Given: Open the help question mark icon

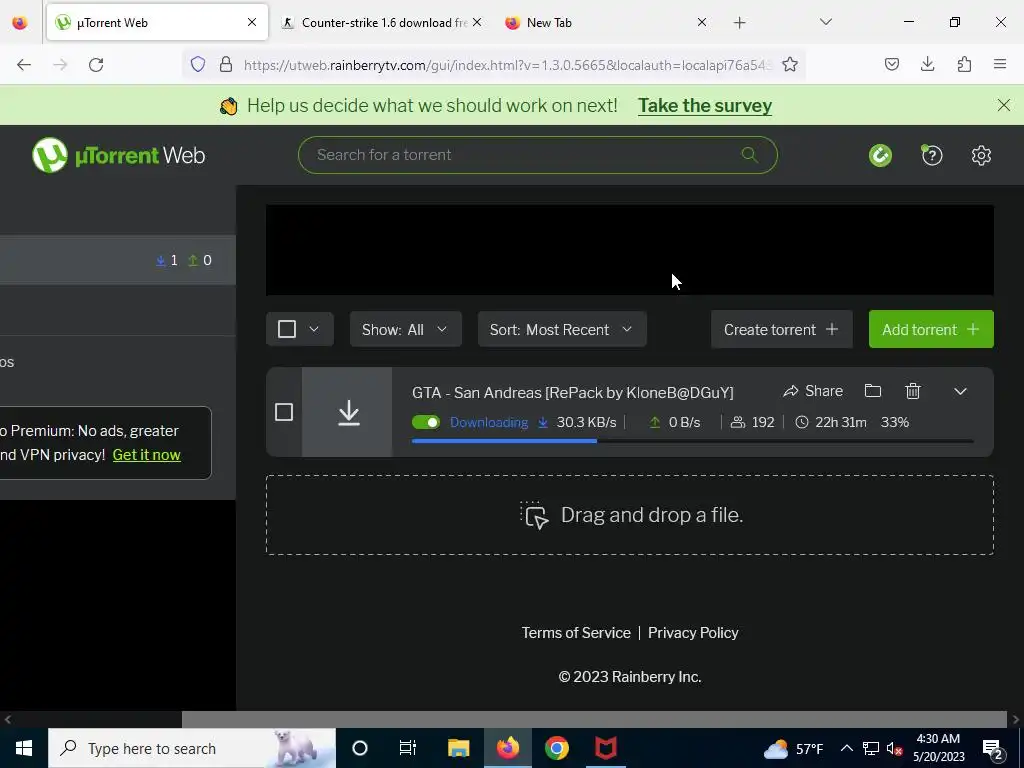Looking at the screenshot, I should (x=932, y=155).
